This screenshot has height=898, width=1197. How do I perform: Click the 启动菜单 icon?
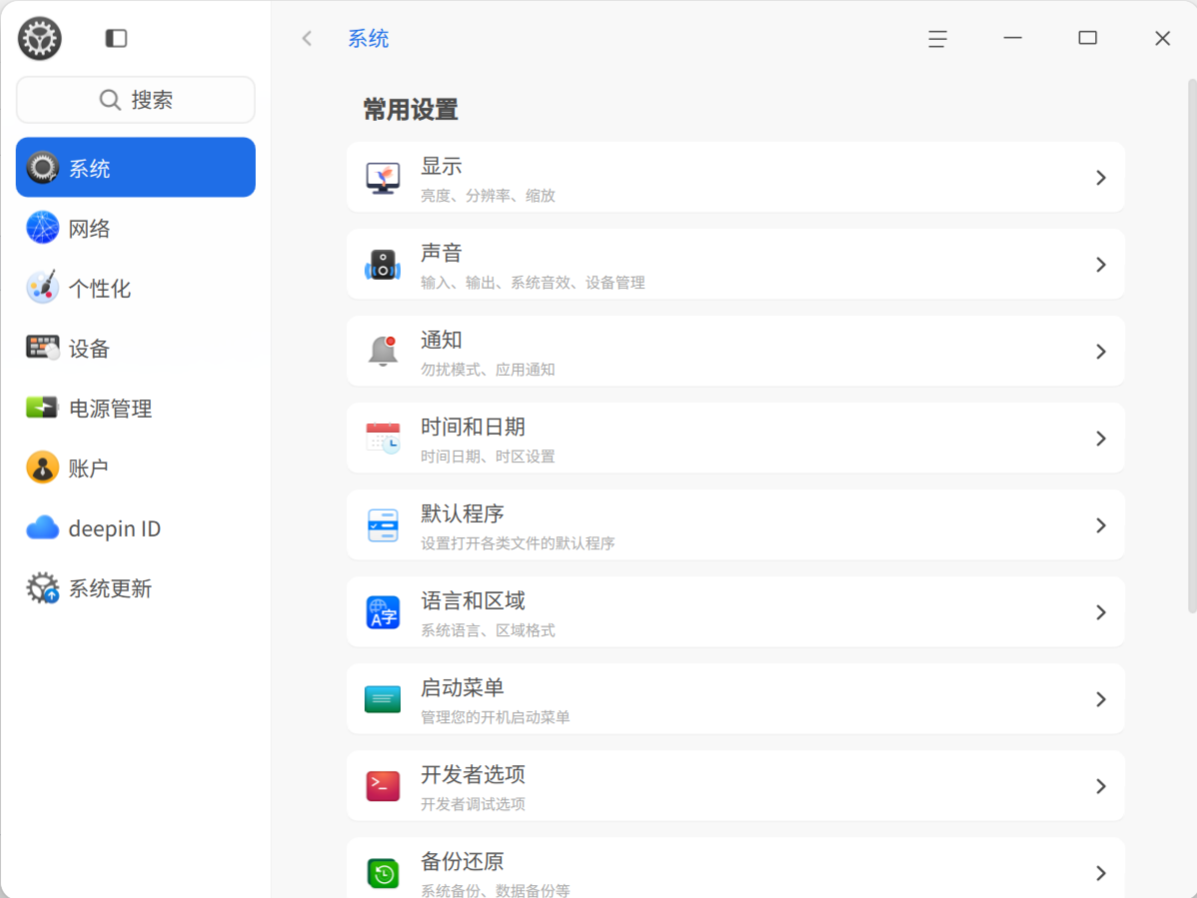pyautogui.click(x=382, y=699)
